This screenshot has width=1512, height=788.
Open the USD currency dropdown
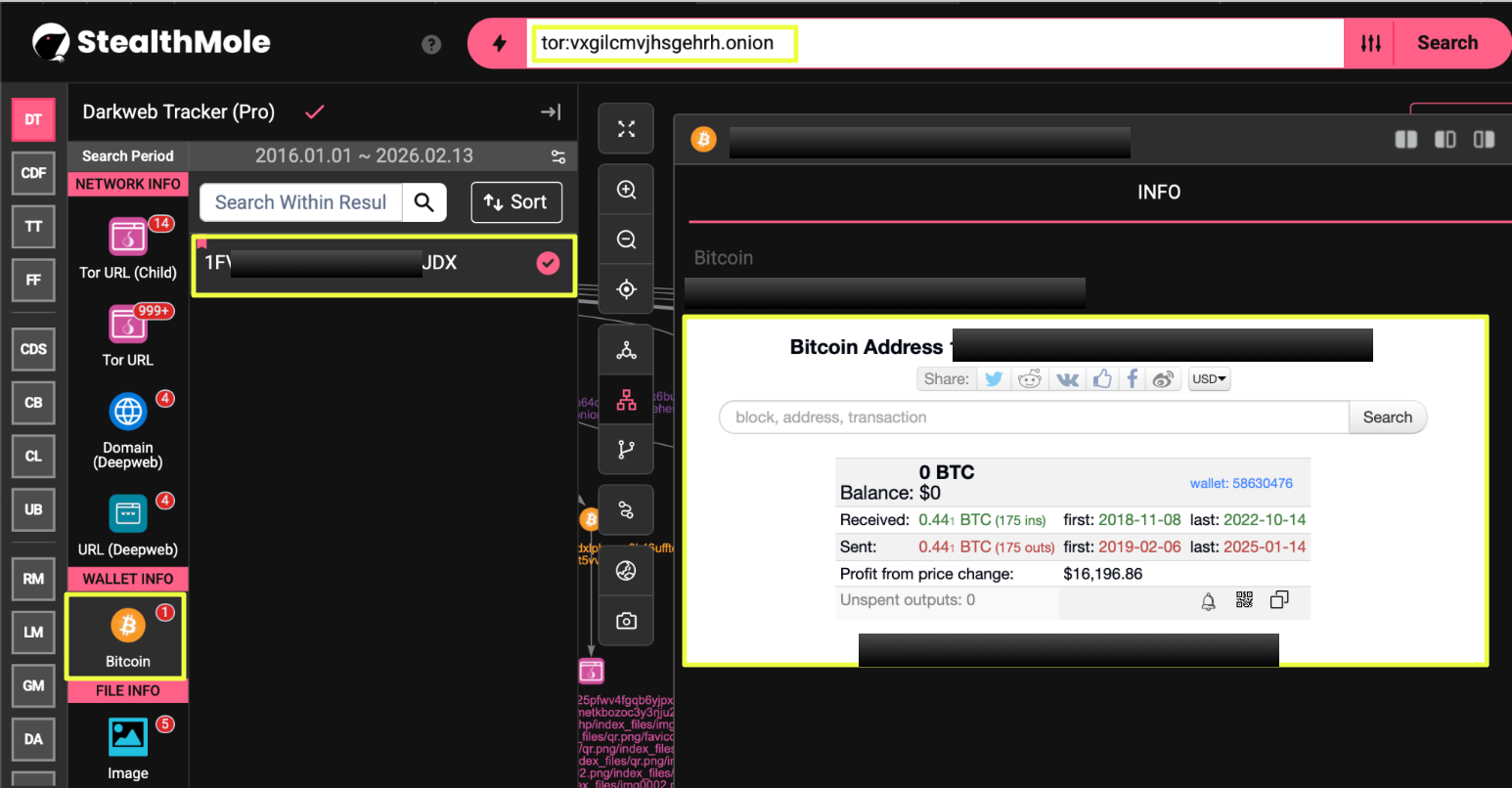[1209, 379]
